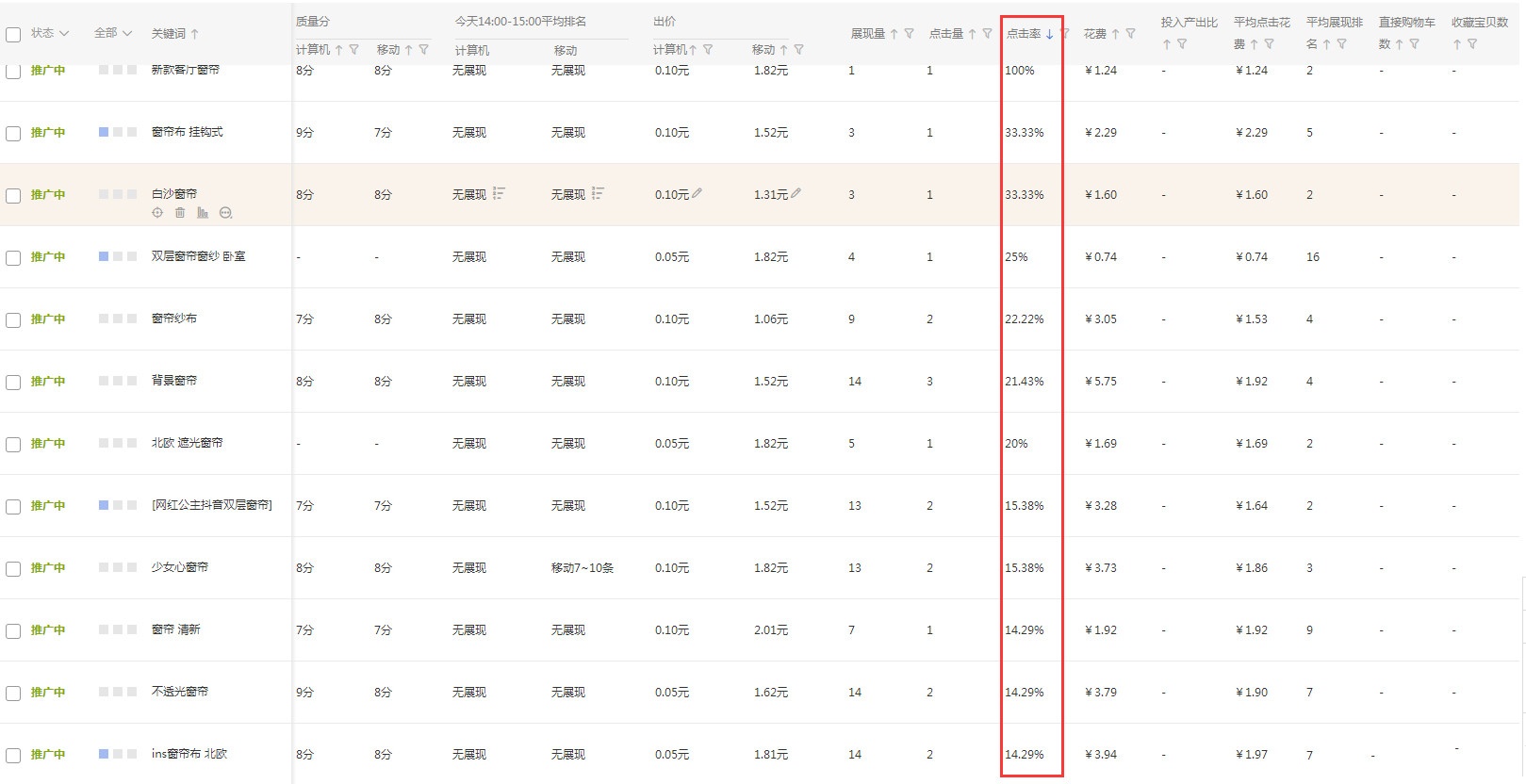Select checkbox for 北欧 遮光窗帘
Viewport: 1526px width, 784px height.
click(13, 445)
